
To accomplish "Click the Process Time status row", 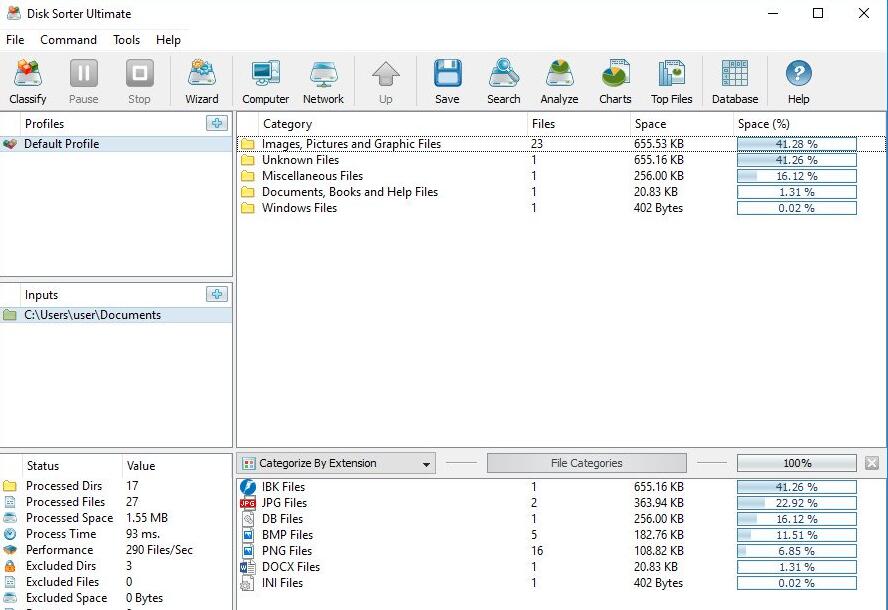I will 116,534.
